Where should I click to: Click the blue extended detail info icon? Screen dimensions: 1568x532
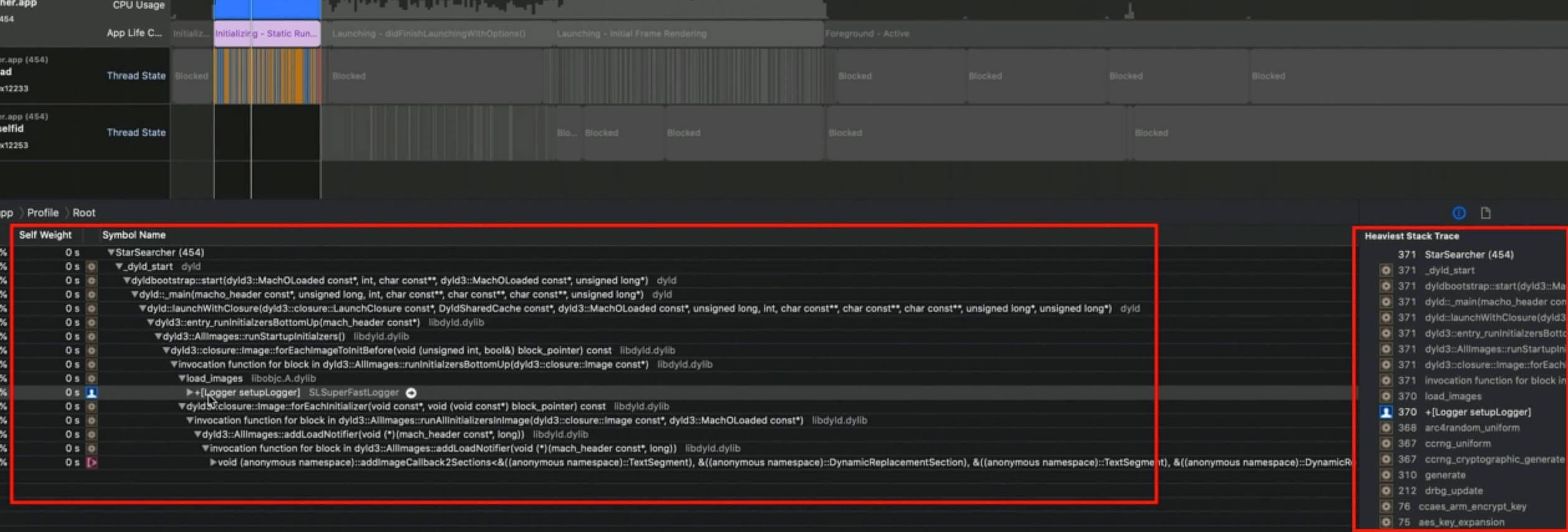(1458, 213)
